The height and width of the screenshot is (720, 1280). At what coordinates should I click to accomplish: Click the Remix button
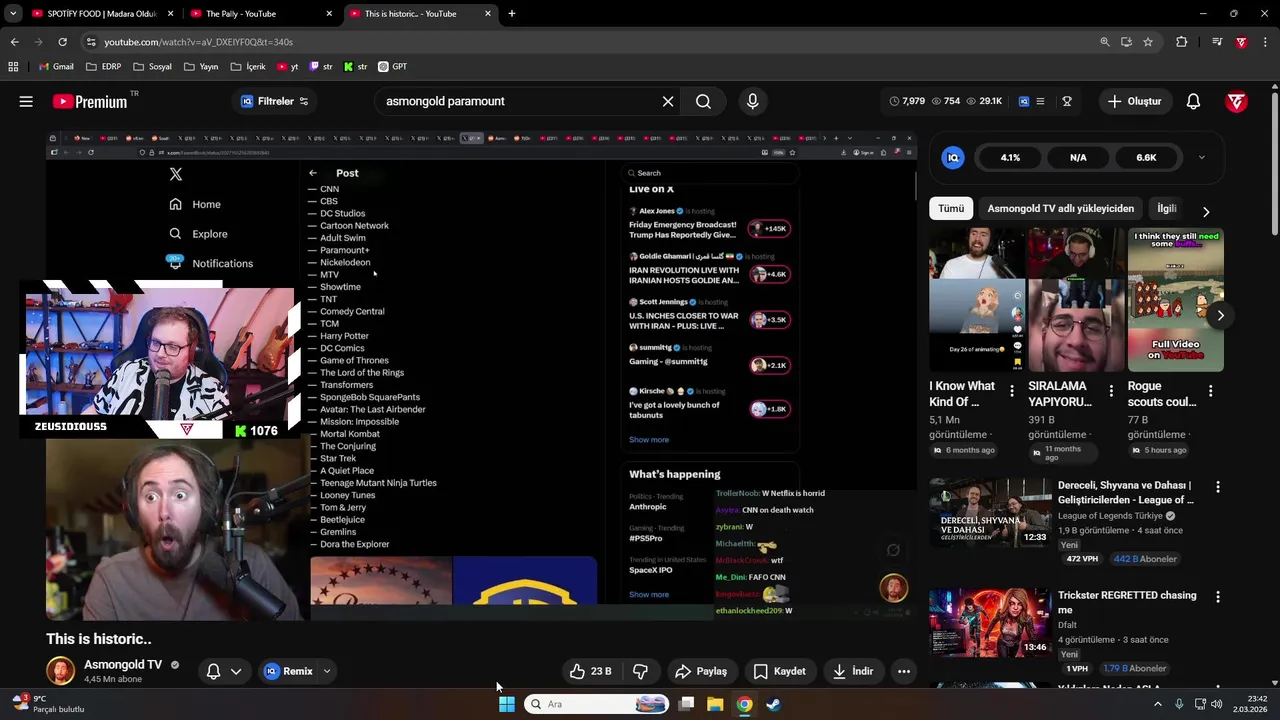click(x=287, y=671)
